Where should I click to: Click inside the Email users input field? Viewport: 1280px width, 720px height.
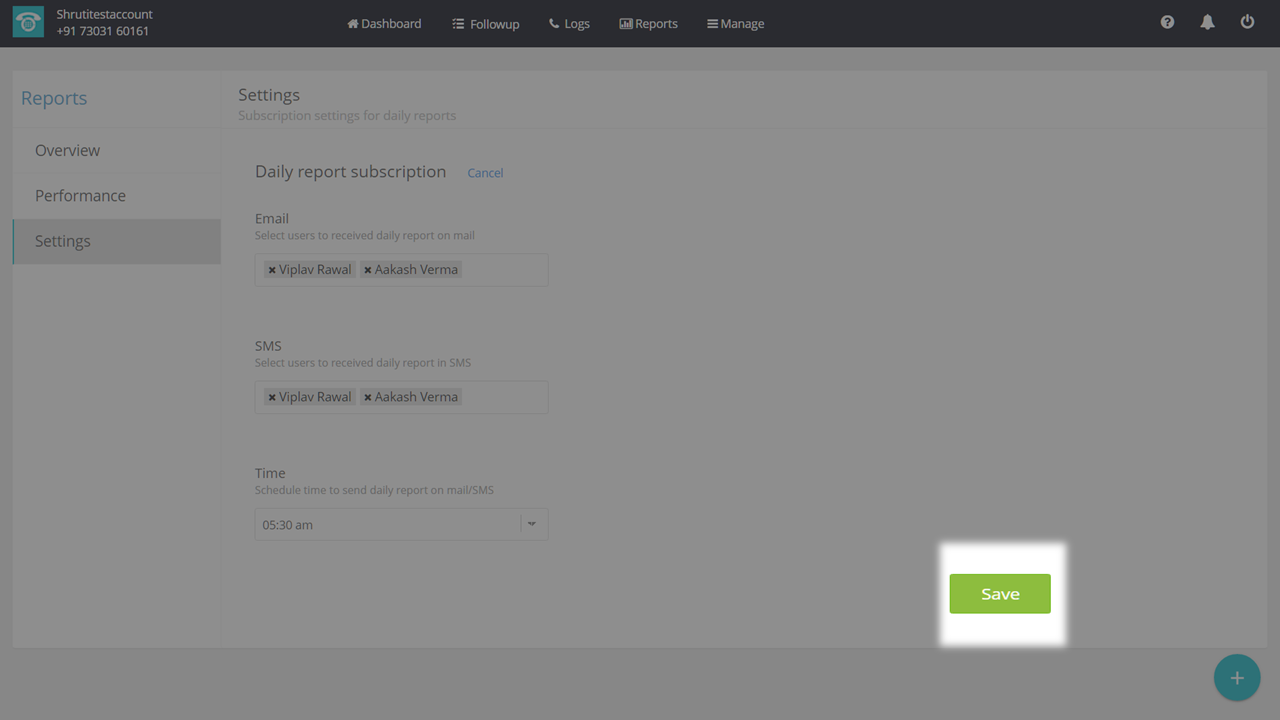[x=504, y=270]
